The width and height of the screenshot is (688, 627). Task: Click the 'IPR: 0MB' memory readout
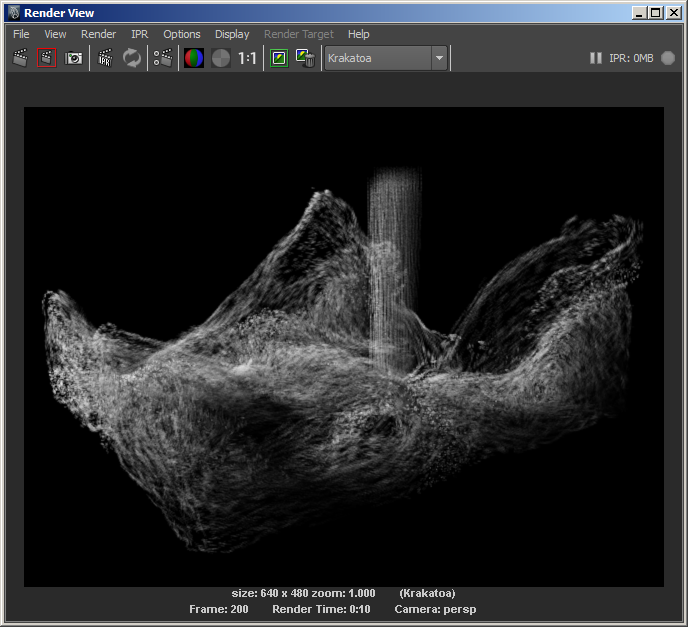(x=631, y=58)
